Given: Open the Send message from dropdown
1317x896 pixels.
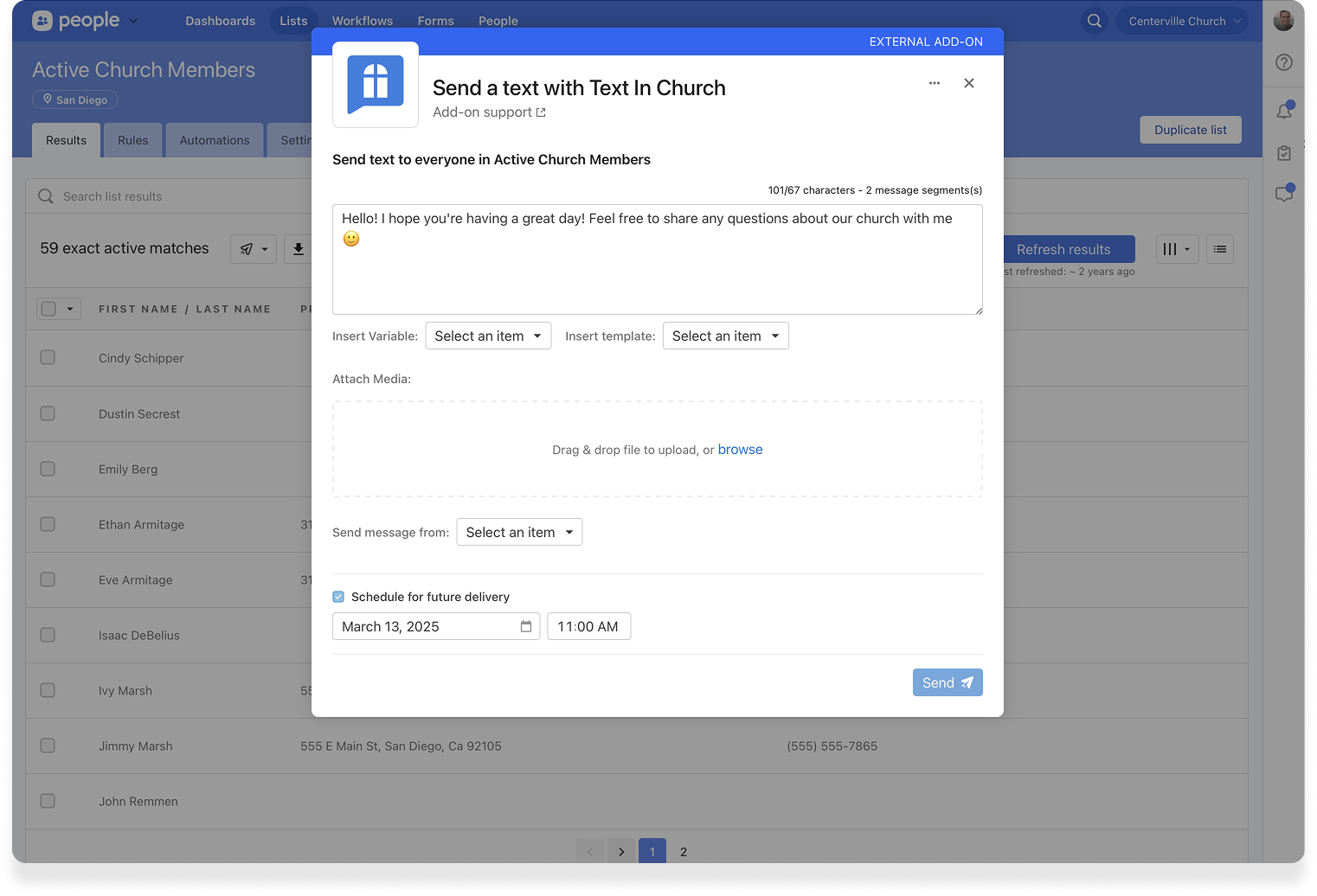Looking at the screenshot, I should 519,532.
